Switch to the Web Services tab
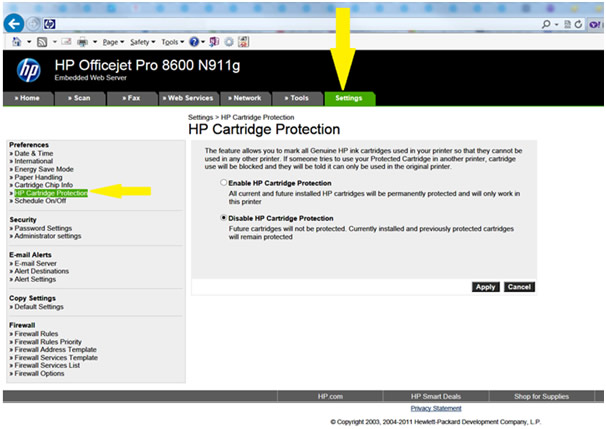Viewport: 606px width, 429px height. (188, 98)
